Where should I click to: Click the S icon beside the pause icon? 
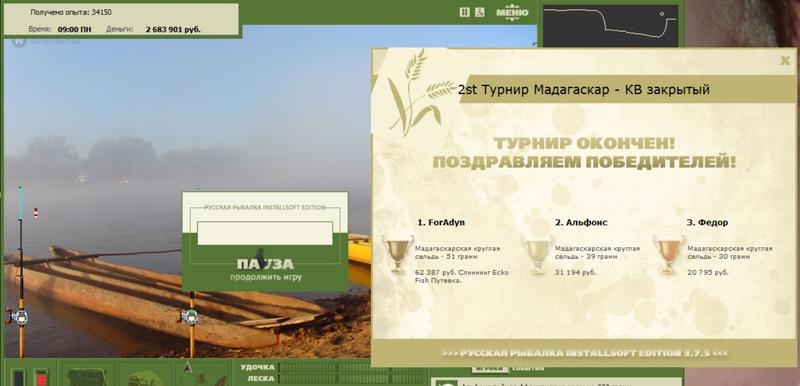480,12
